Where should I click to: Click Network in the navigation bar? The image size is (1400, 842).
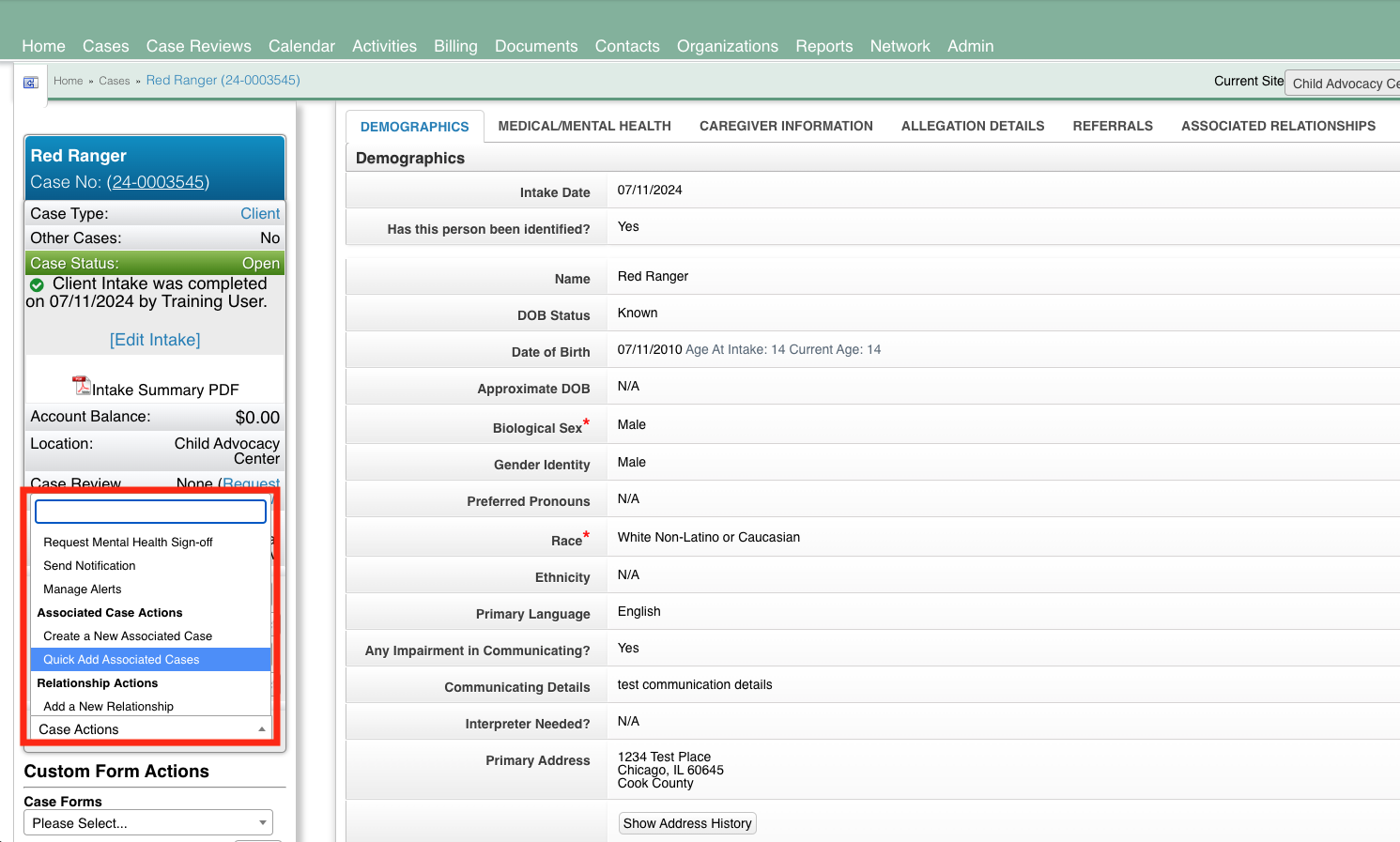pos(900,46)
